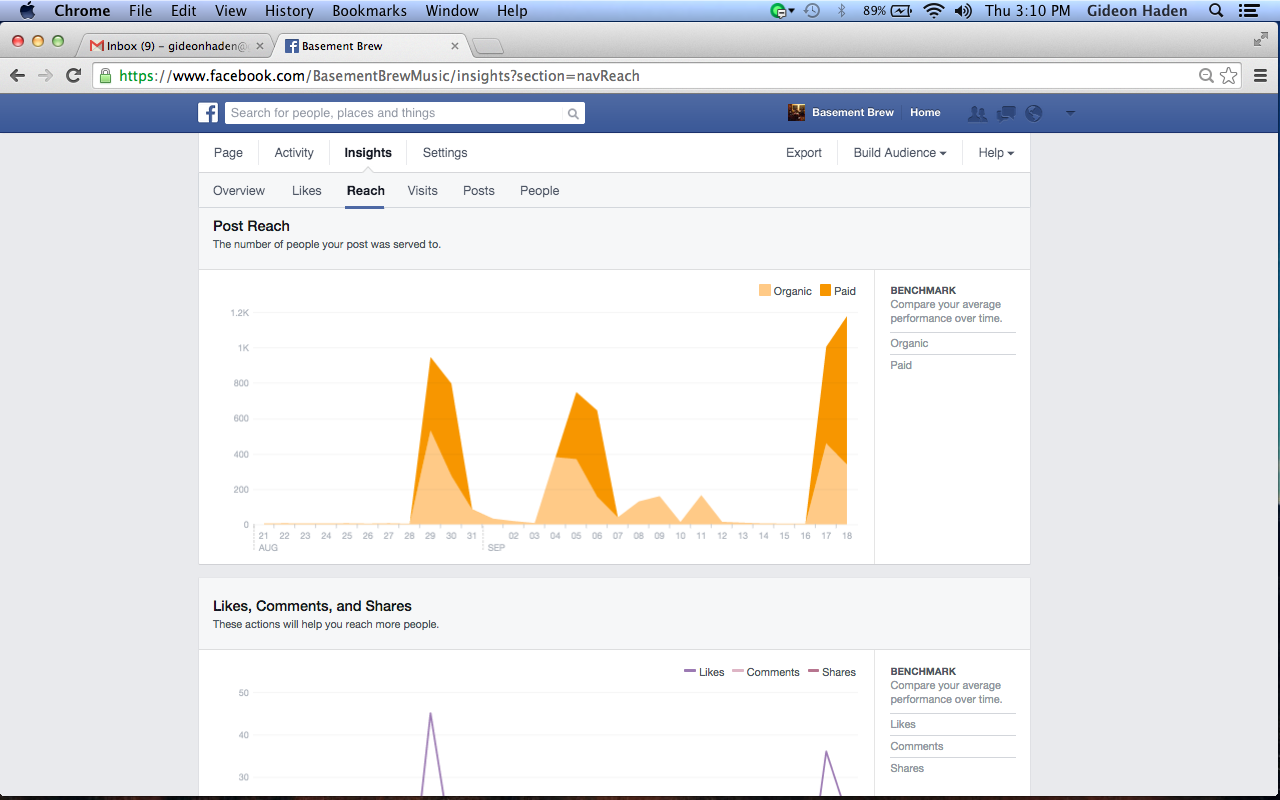Screen dimensions: 1280x800
Task: Open the notifications globe icon
Action: [x=1033, y=113]
